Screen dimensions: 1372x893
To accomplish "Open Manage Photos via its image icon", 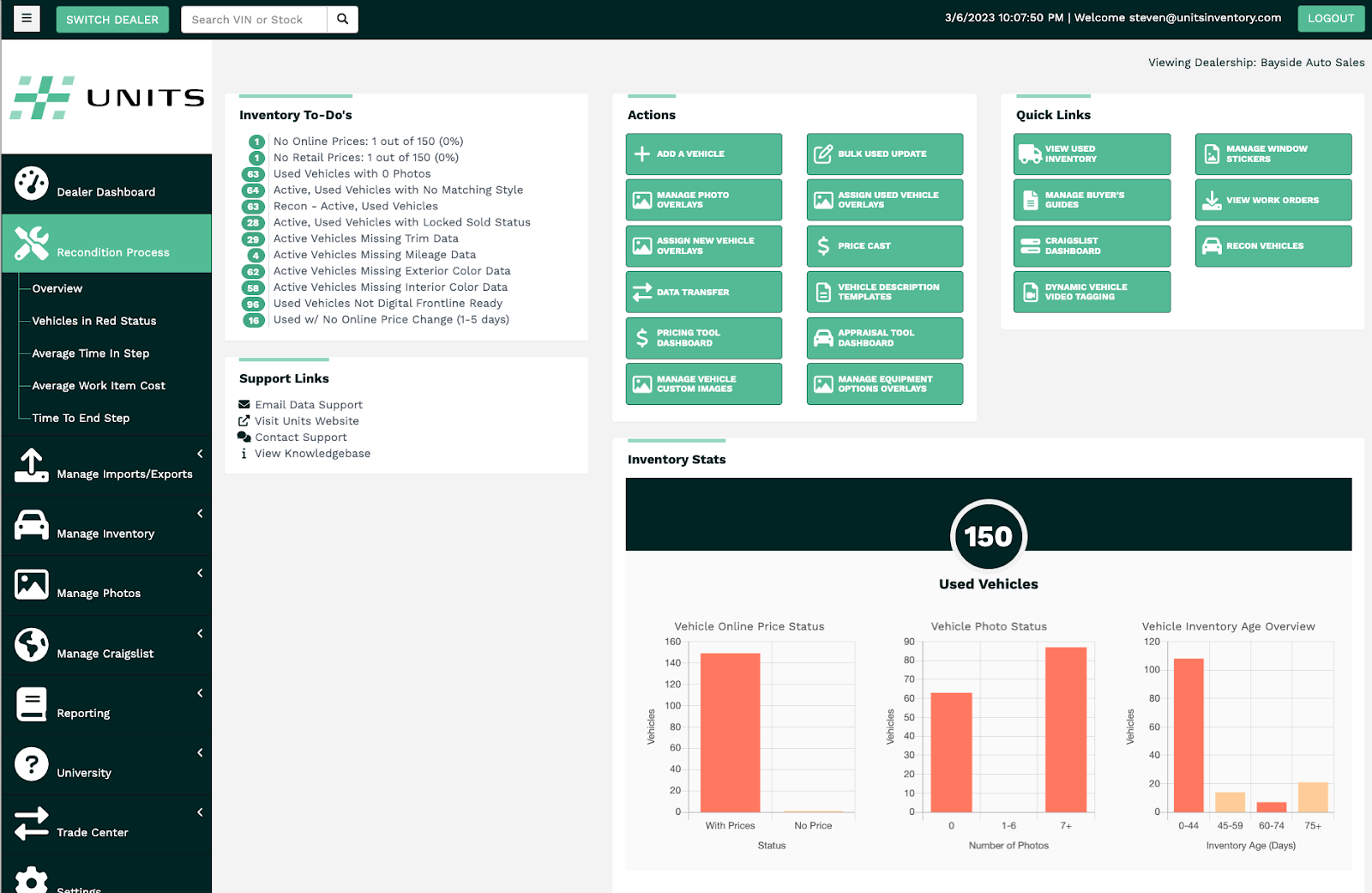I will click(31, 584).
